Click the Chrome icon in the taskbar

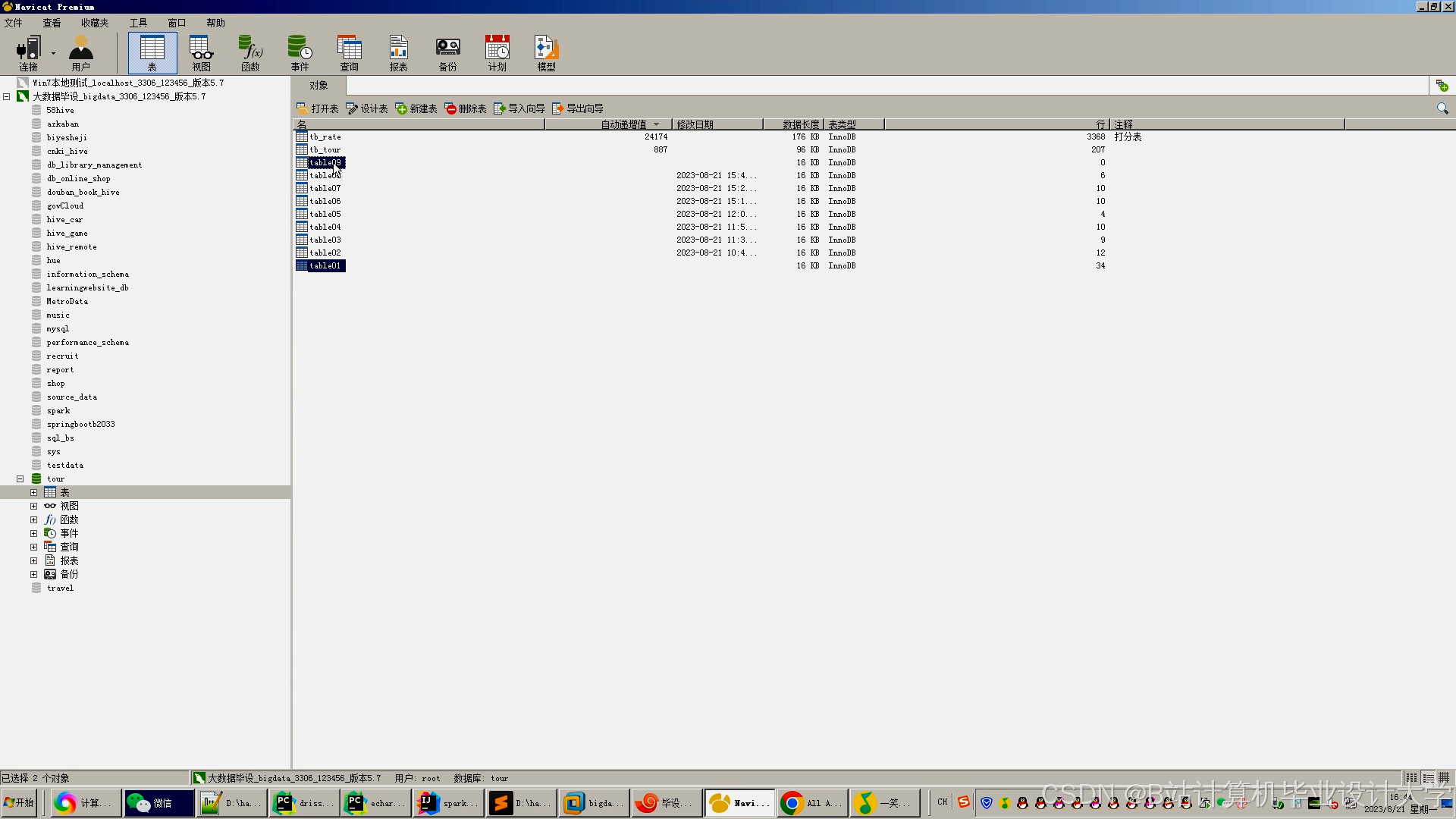792,803
